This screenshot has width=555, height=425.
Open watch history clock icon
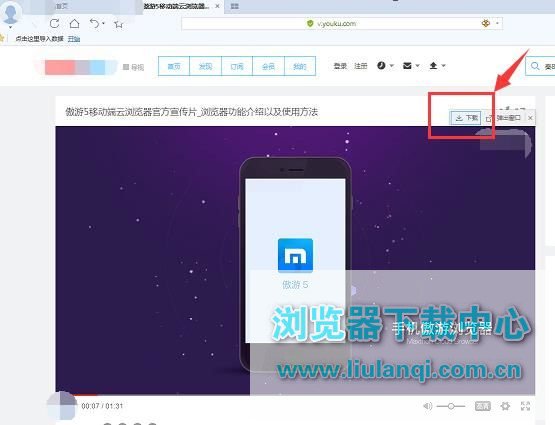pyautogui.click(x=381, y=65)
